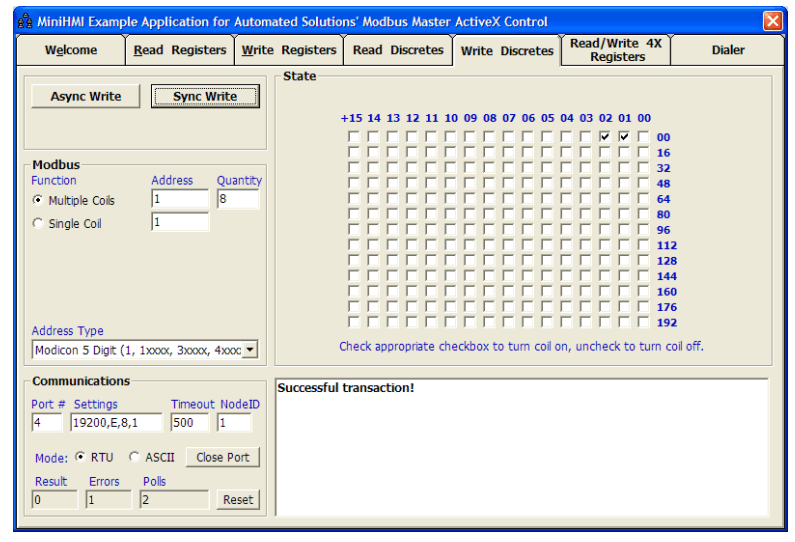Click the column header +15
795x542 pixels.
pos(351,118)
